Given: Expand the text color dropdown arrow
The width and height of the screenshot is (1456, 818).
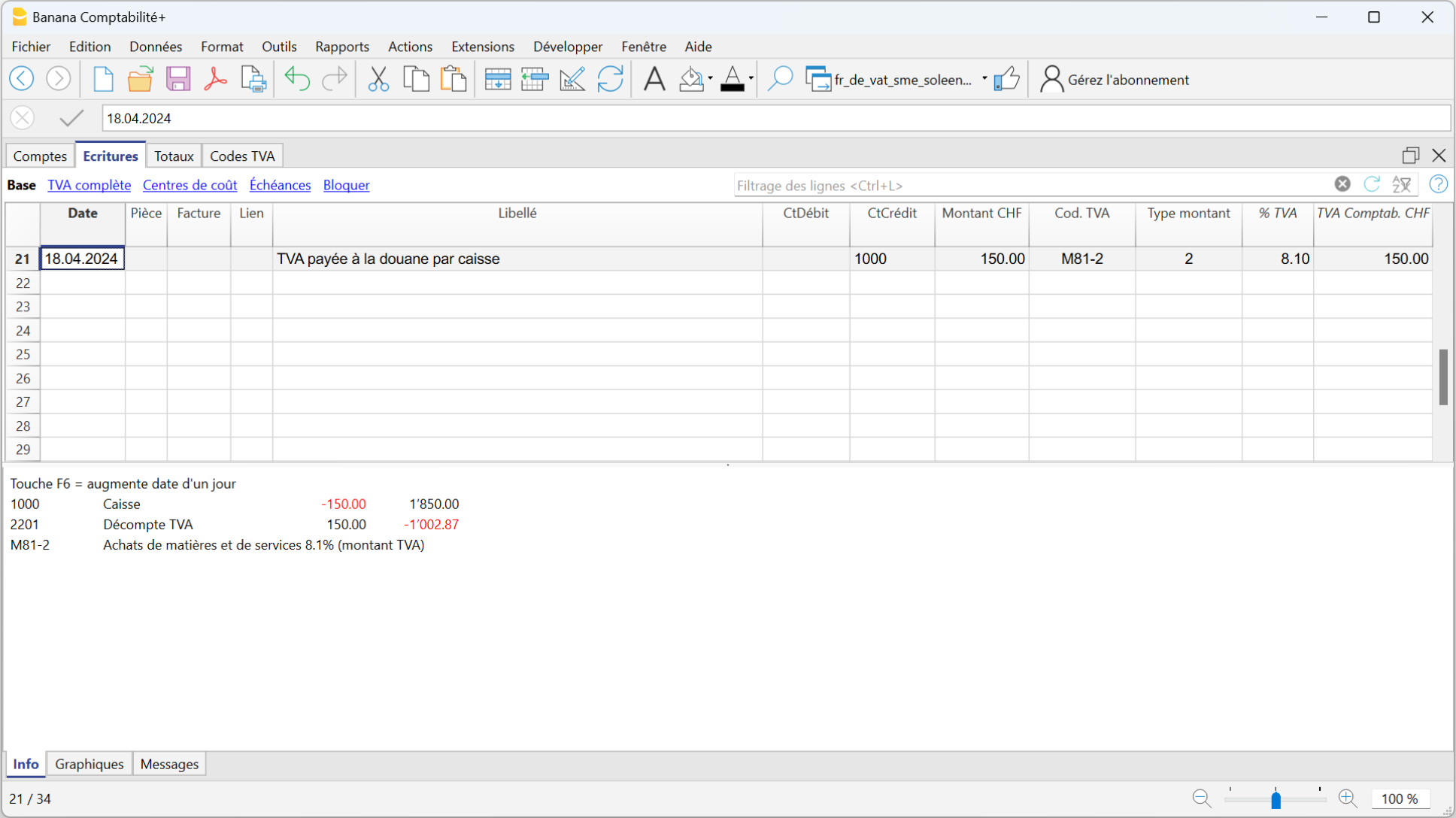Looking at the screenshot, I should [751, 79].
